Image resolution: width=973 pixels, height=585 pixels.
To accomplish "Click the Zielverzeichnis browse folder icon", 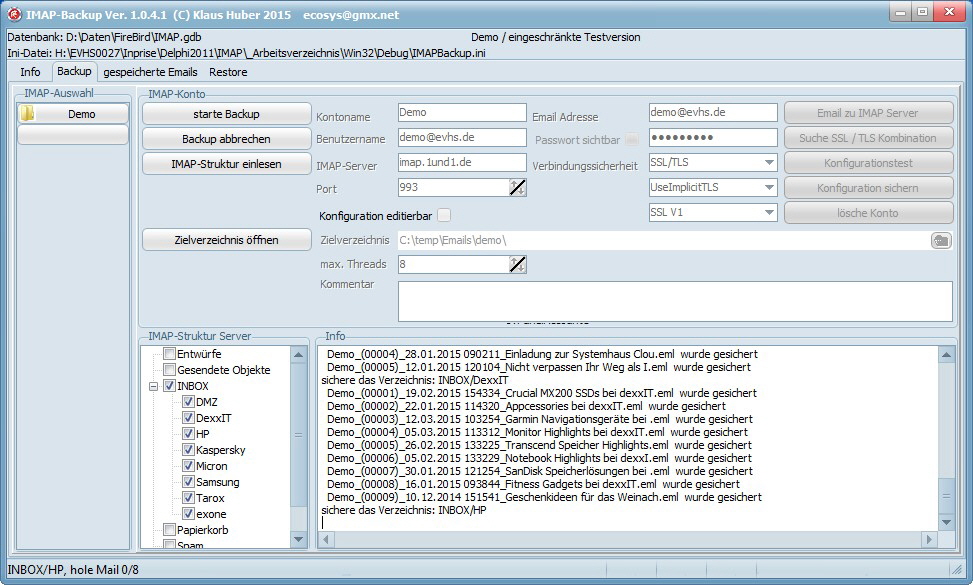I will point(941,241).
